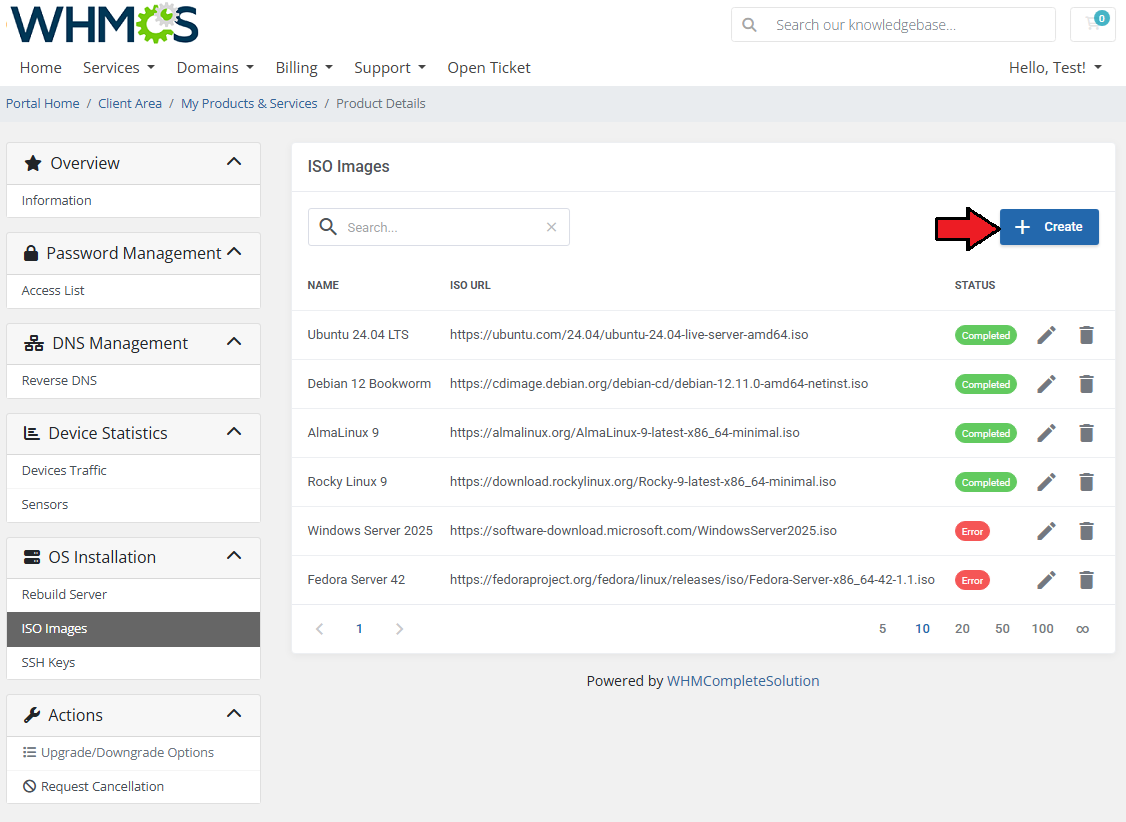Image resolution: width=1126 pixels, height=822 pixels.
Task: Open the Hello, Test! account dropdown
Action: pos(1055,67)
